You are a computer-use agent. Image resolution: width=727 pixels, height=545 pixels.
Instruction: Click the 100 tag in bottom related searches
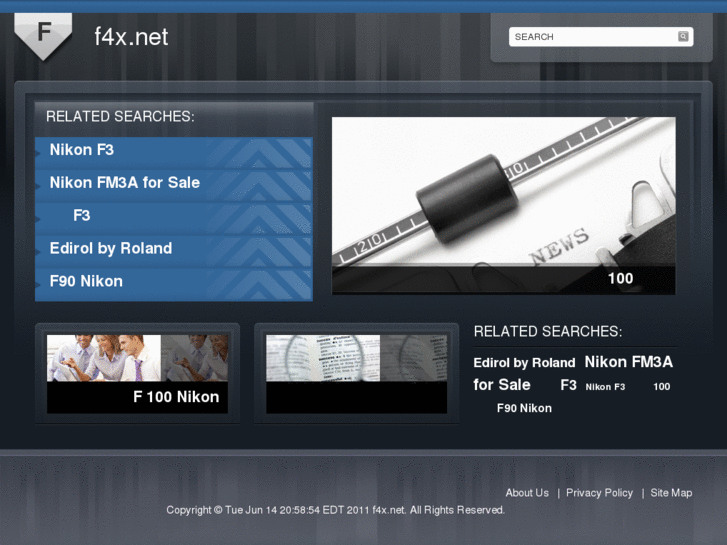point(662,387)
